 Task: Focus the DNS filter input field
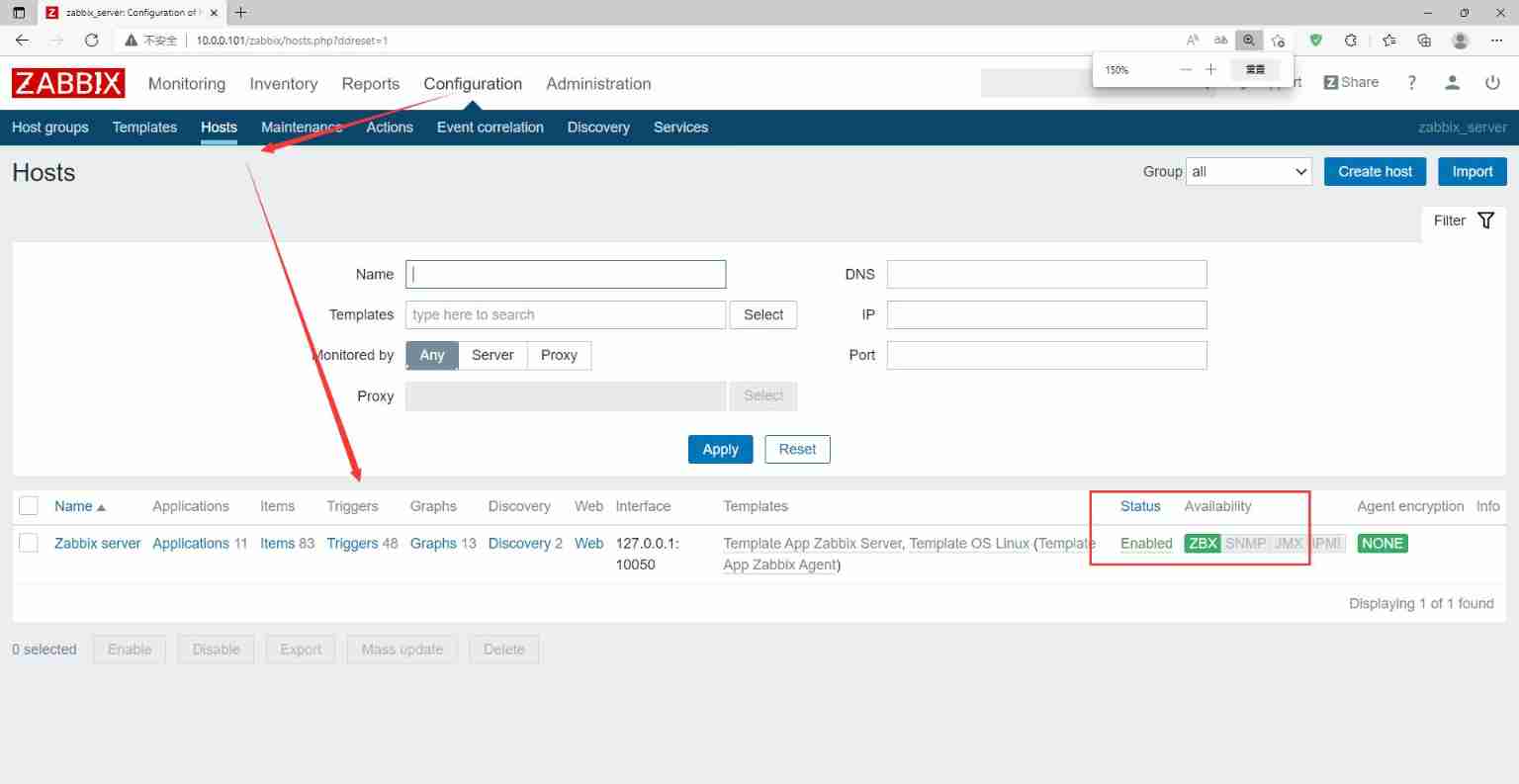coord(1046,274)
